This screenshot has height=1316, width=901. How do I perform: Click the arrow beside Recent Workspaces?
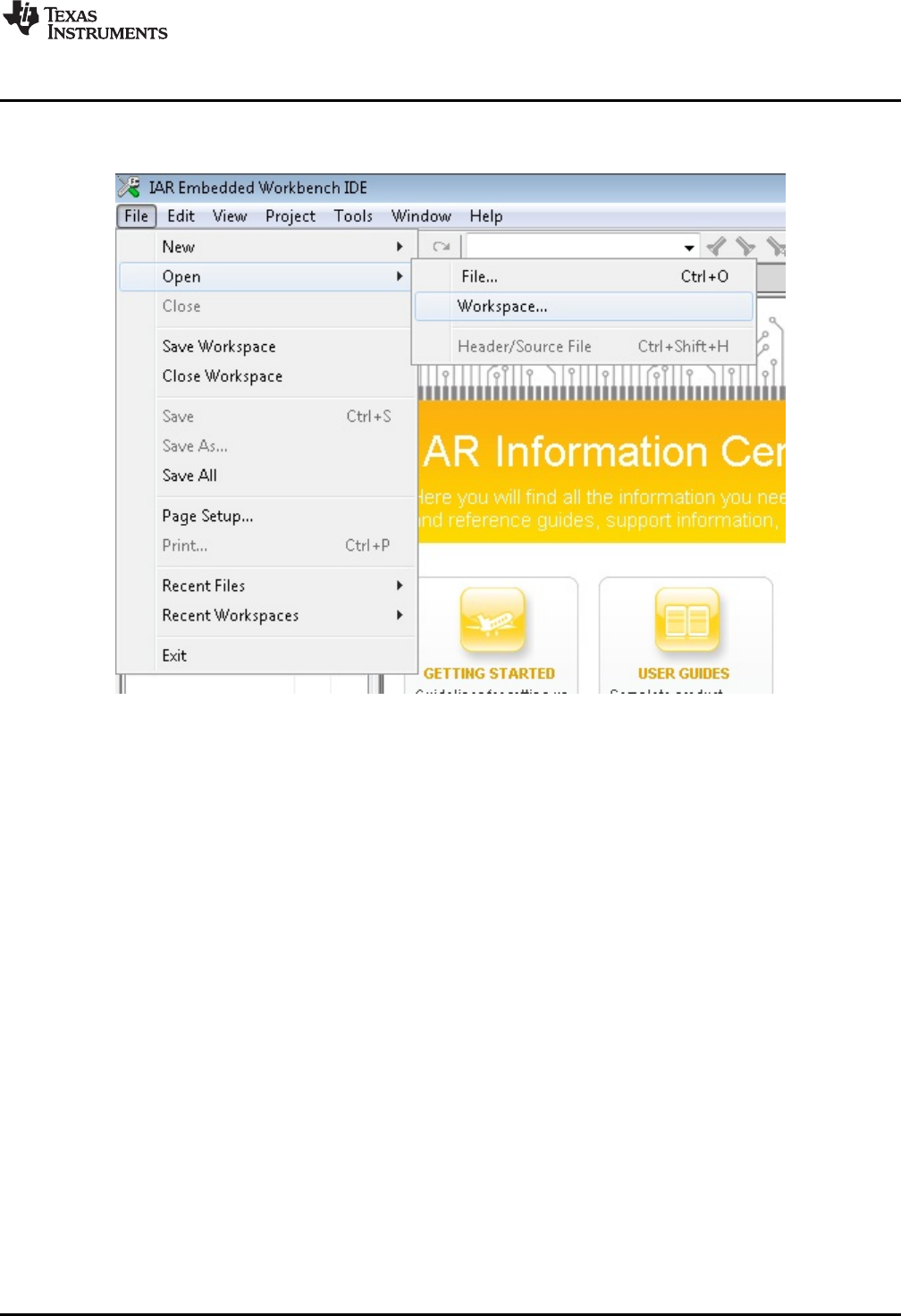pyautogui.click(x=400, y=615)
